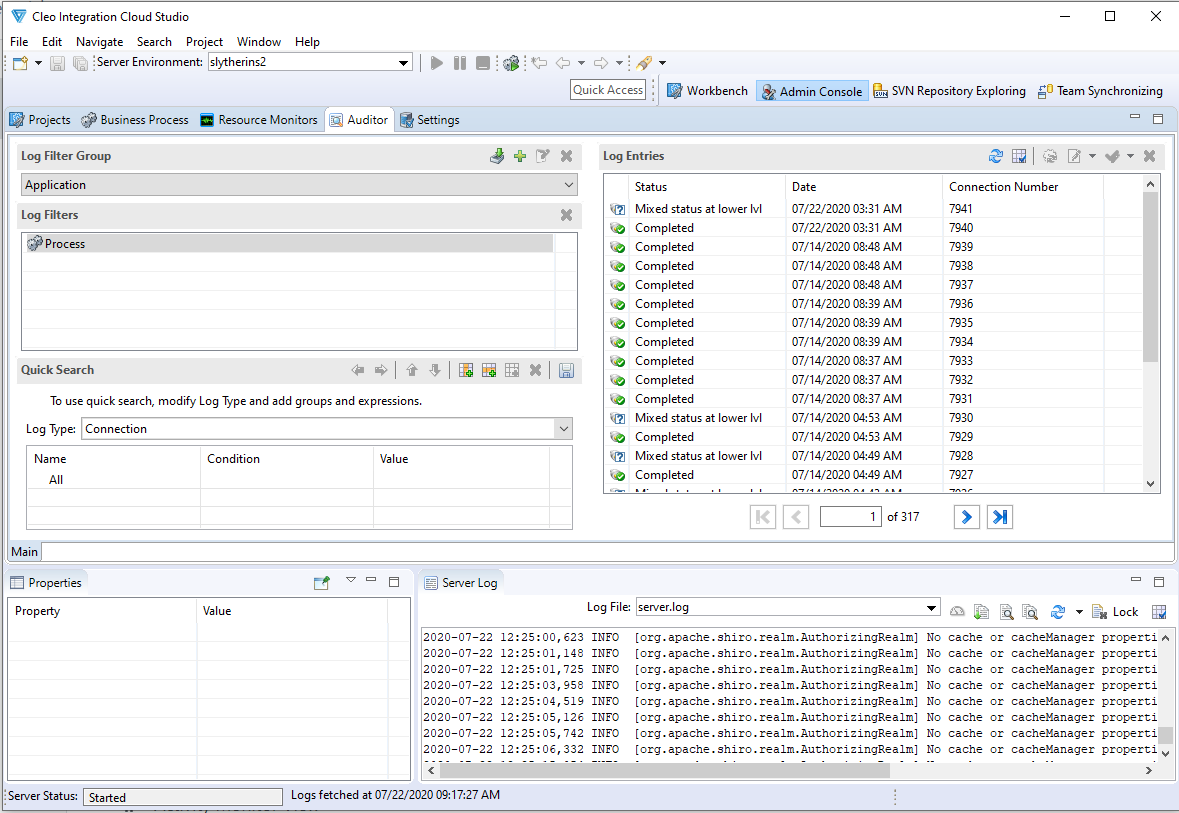
Task: Click the add group icon in Quick Search
Action: pos(466,370)
